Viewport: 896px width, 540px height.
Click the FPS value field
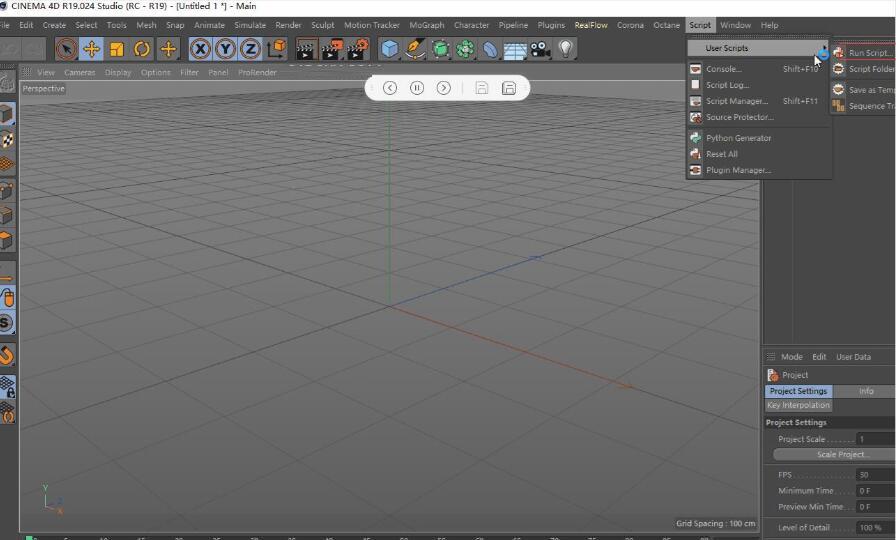pyautogui.click(x=875, y=475)
